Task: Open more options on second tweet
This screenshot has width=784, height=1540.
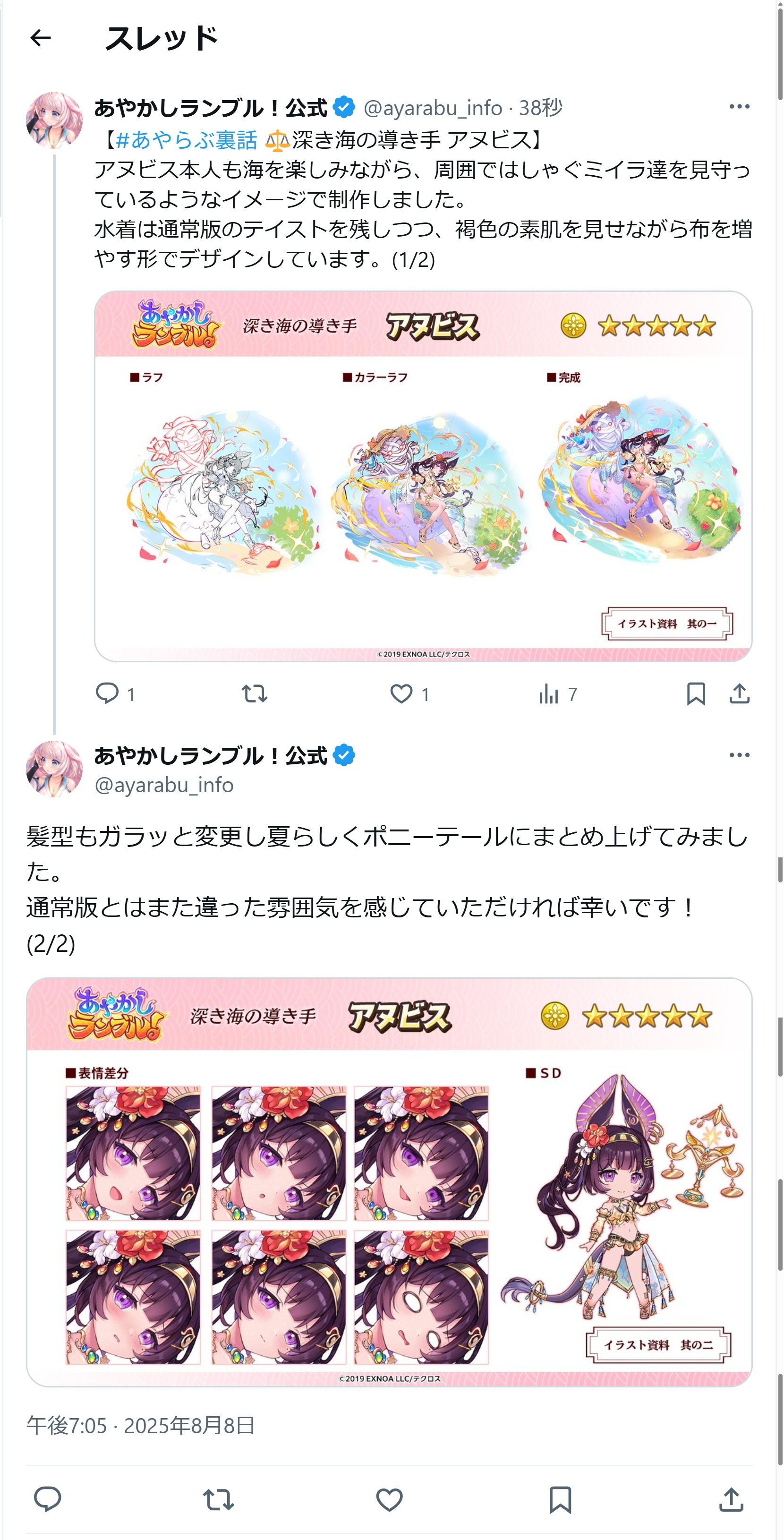Action: point(739,755)
